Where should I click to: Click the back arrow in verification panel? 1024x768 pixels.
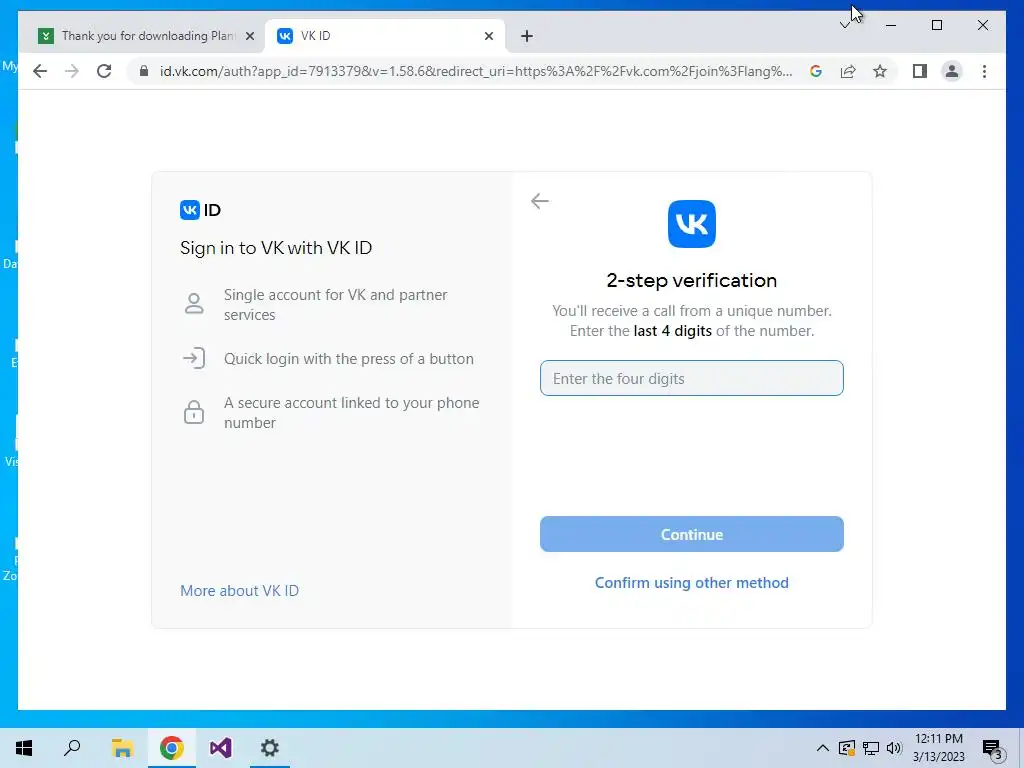pos(539,201)
